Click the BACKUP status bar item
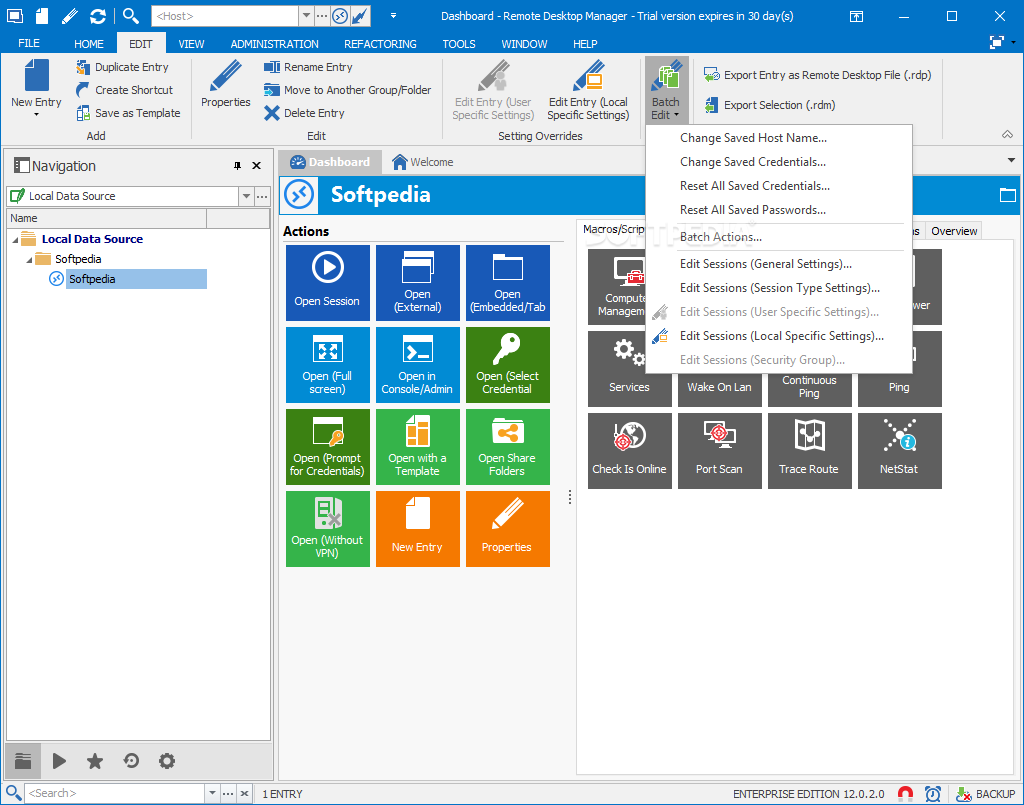Viewport: 1024px width, 805px height. [x=985, y=794]
